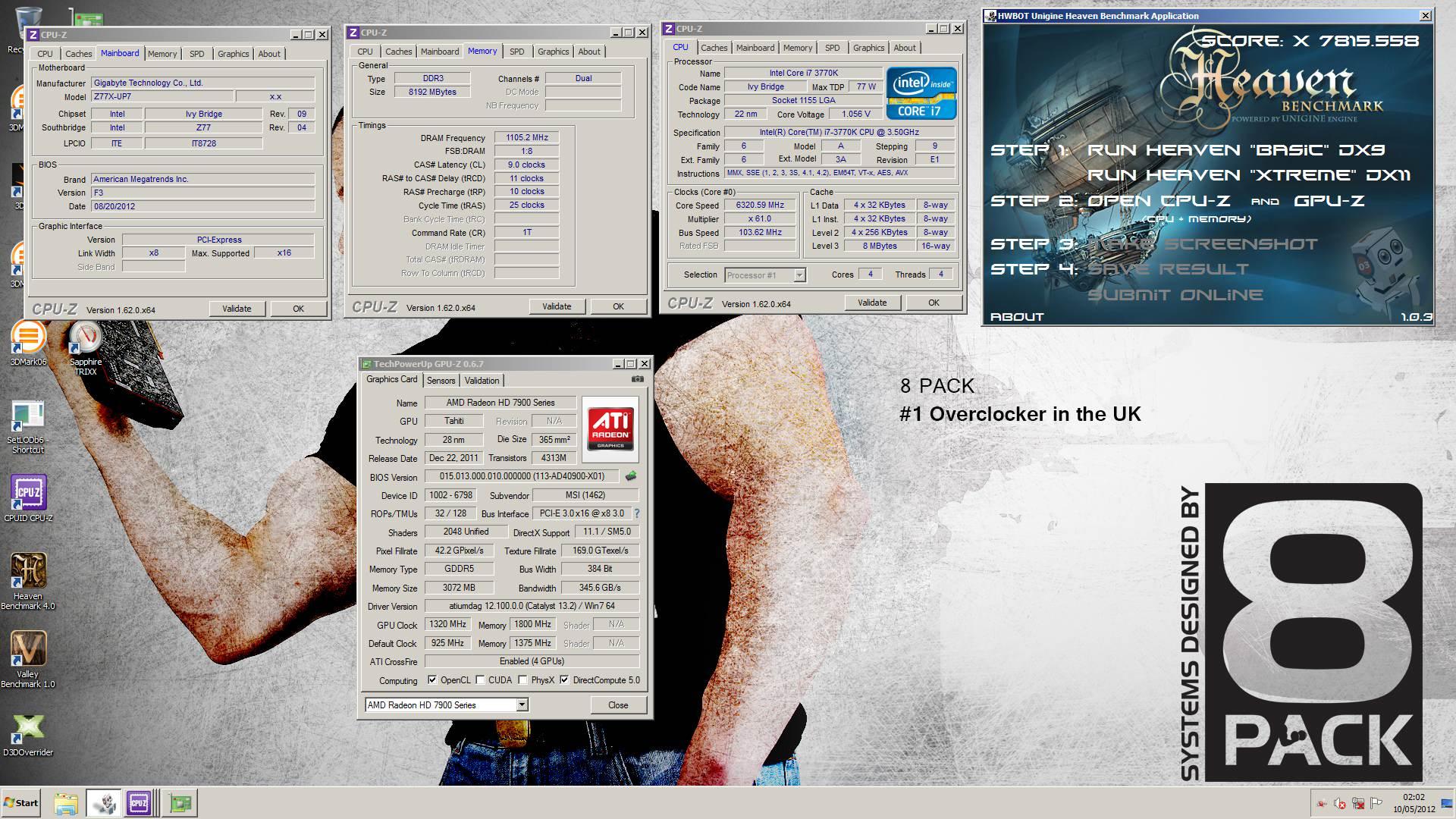This screenshot has width=1456, height=819.
Task: Click the Intel Core i7 logo badge
Action: pyautogui.click(x=921, y=94)
